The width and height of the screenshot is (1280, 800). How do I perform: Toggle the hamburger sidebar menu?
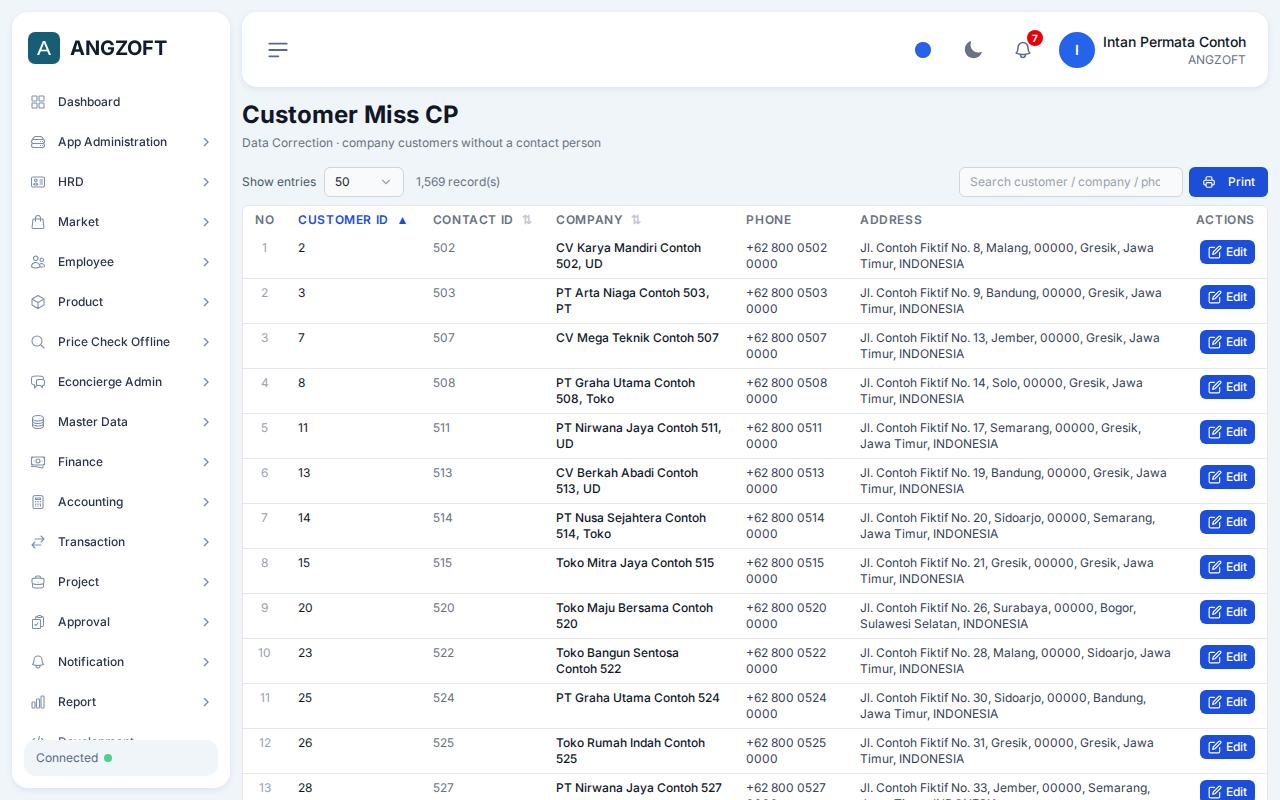[278, 50]
